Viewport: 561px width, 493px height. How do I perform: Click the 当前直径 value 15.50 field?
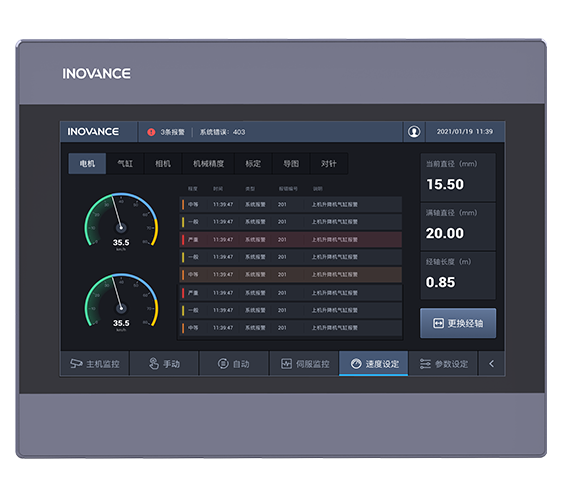click(458, 177)
